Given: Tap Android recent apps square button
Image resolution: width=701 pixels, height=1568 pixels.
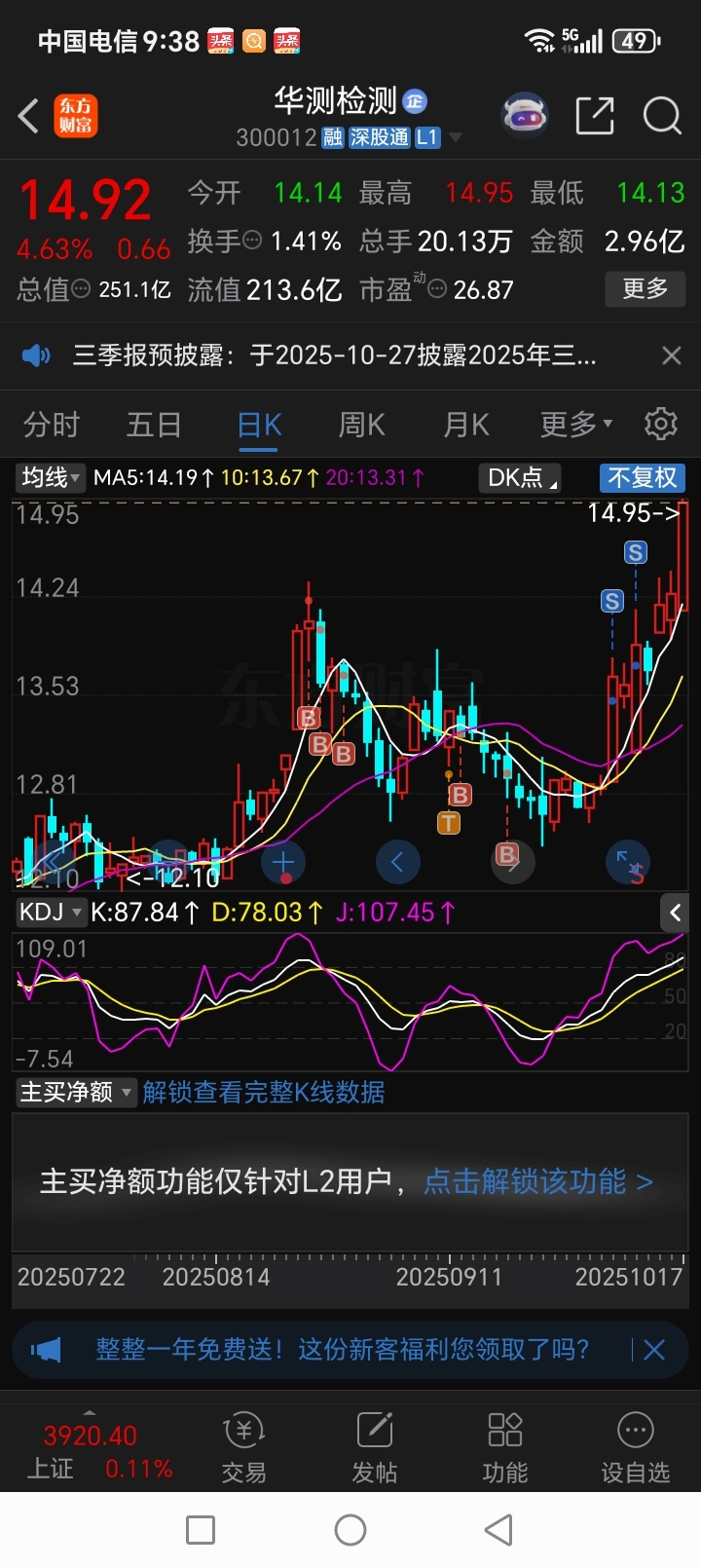Looking at the screenshot, I should coord(201,1530).
